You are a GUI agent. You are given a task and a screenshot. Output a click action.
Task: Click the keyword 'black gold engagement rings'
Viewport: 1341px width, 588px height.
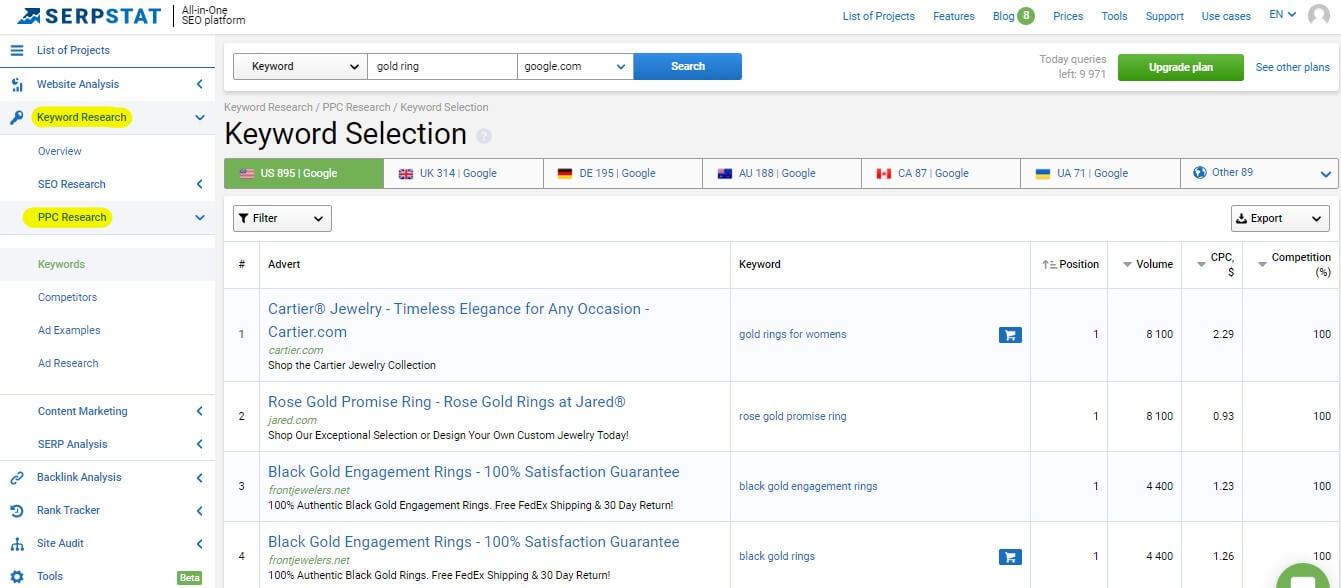808,486
